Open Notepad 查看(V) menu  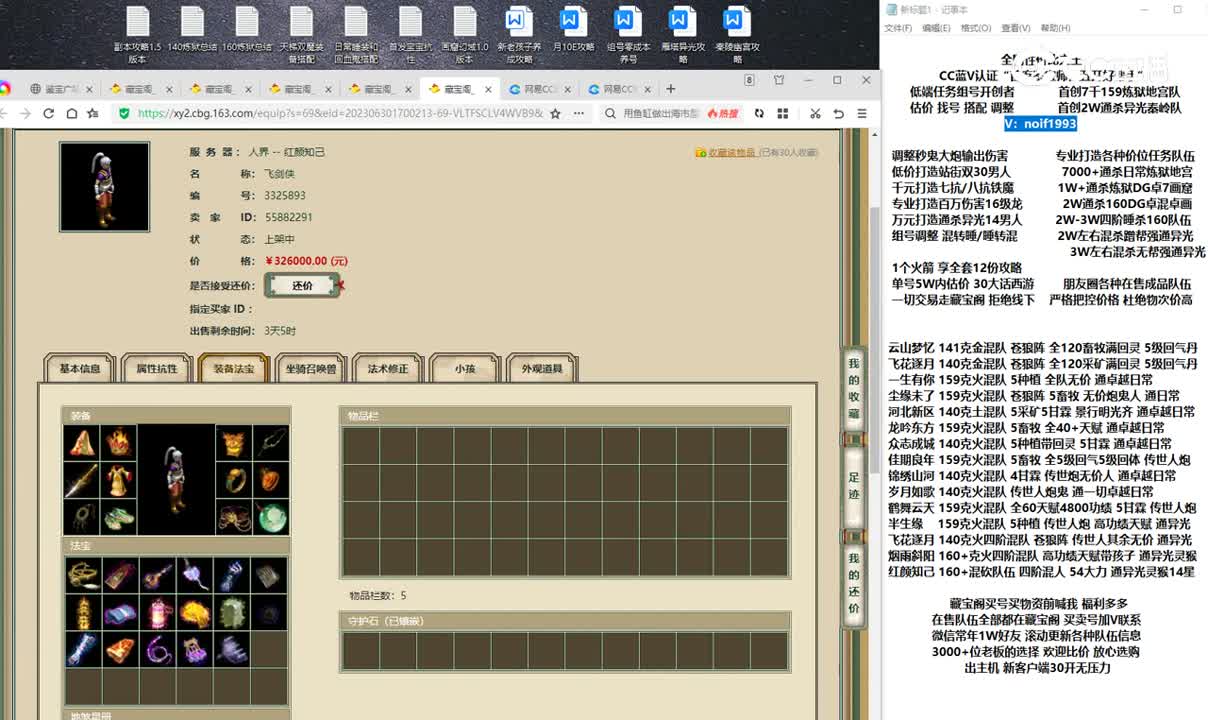tap(1015, 28)
